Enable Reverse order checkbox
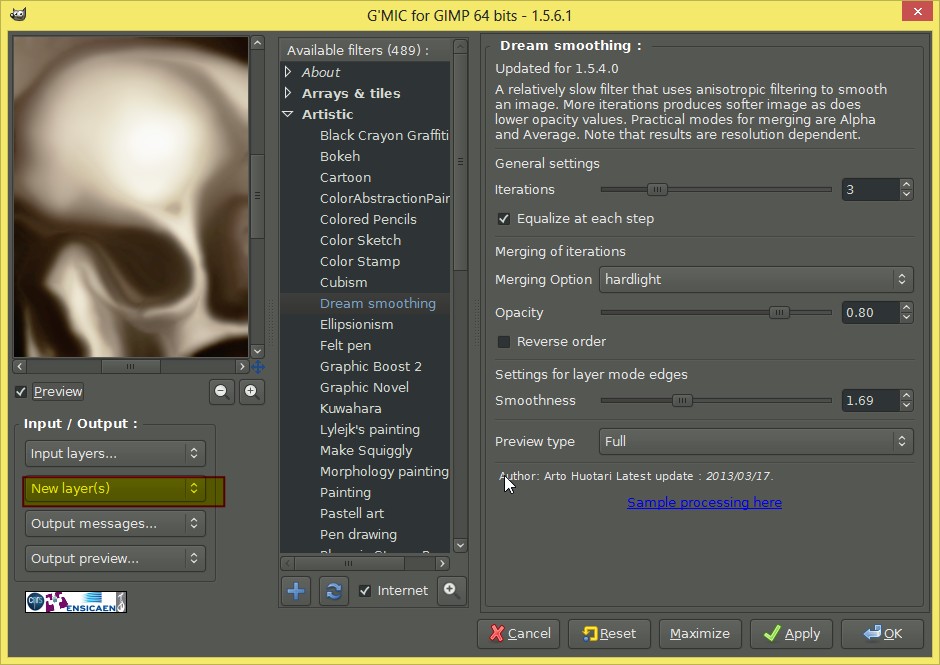This screenshot has width=940, height=665. [504, 342]
